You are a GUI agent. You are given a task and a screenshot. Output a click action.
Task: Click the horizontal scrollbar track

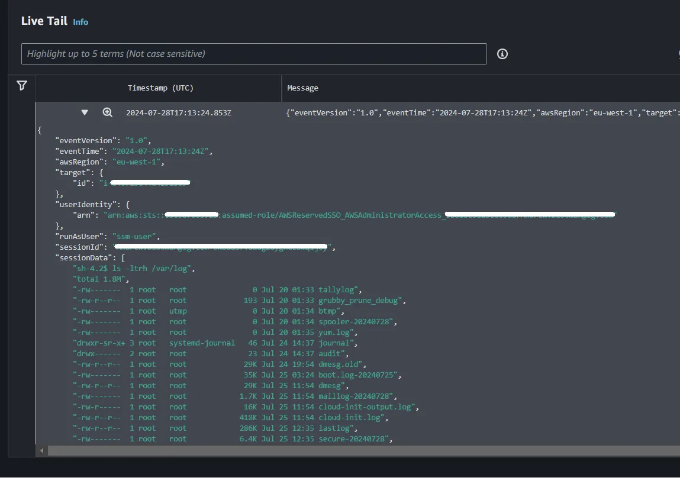pos(363,451)
